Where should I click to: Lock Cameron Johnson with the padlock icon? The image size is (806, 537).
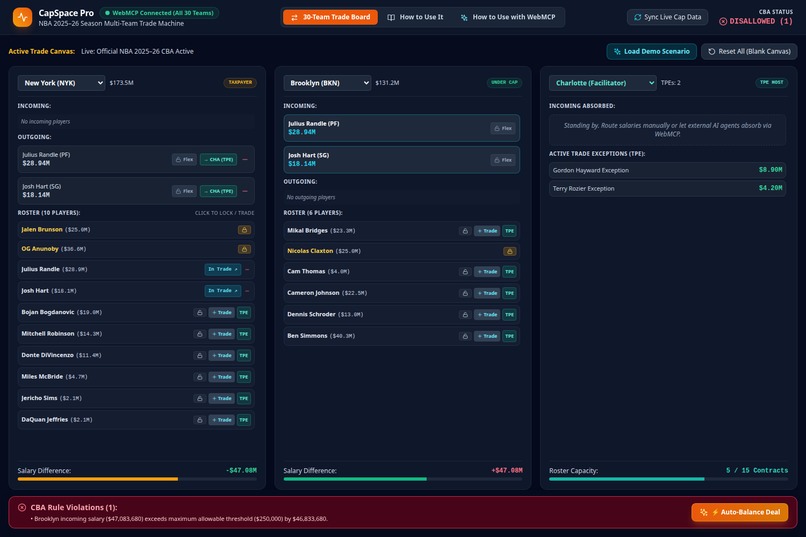tap(465, 293)
